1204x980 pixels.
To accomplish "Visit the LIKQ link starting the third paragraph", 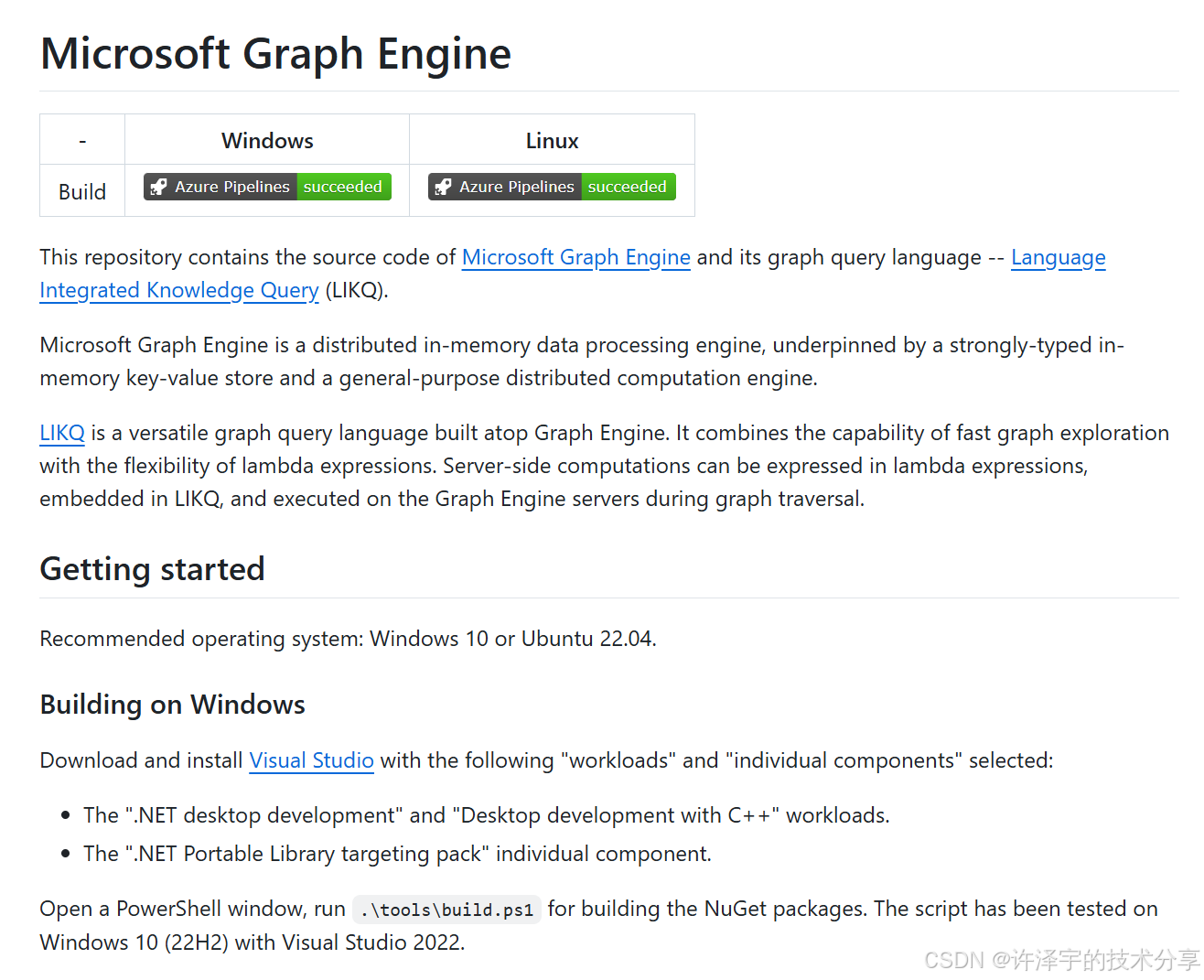I will click(62, 433).
